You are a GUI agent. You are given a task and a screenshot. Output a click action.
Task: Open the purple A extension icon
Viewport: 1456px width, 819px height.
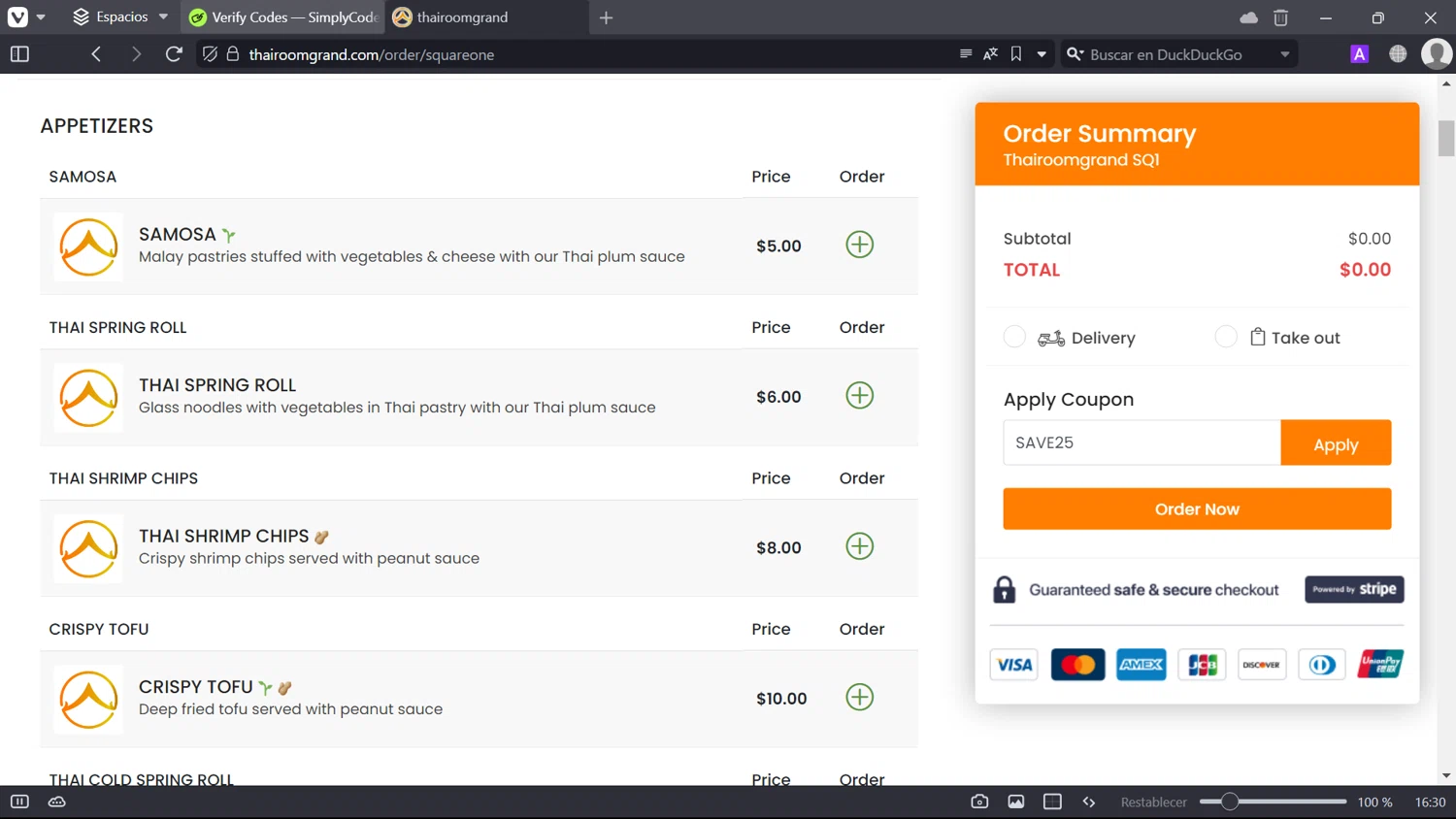coord(1359,54)
